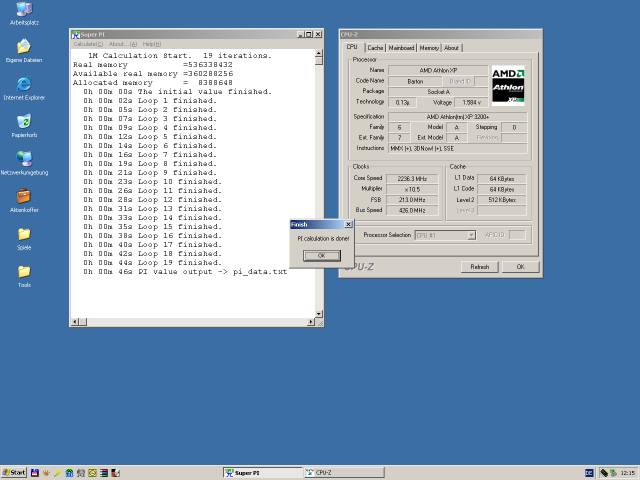Click the DE keyboard language indicator

pos(589,473)
